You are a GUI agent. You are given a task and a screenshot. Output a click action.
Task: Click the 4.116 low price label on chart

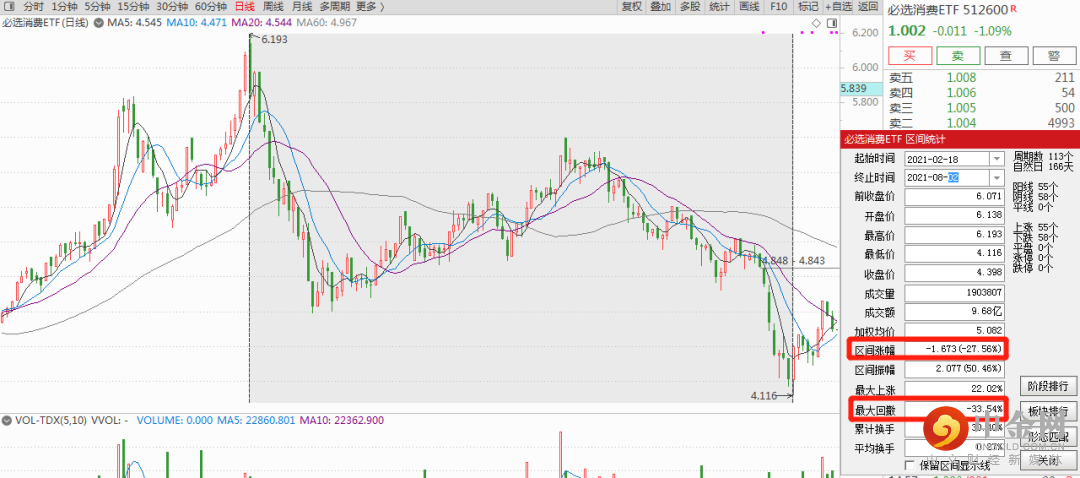pos(763,396)
